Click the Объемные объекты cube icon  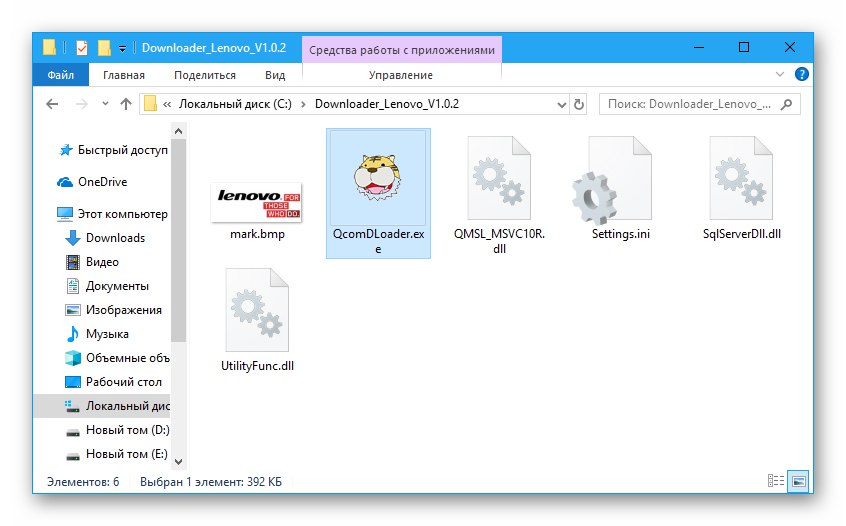pyautogui.click(x=73, y=358)
